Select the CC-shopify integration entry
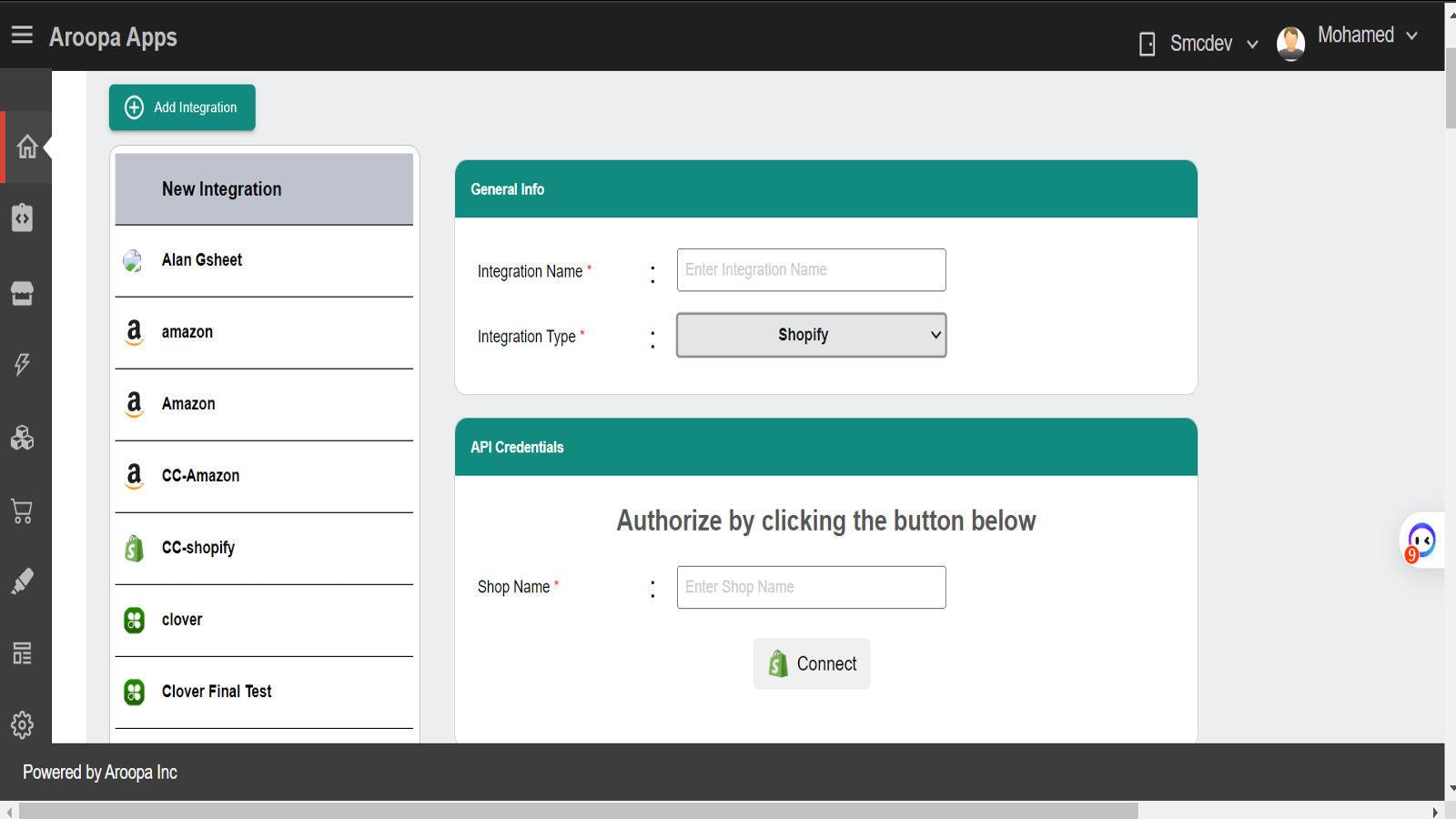 pyautogui.click(x=197, y=548)
